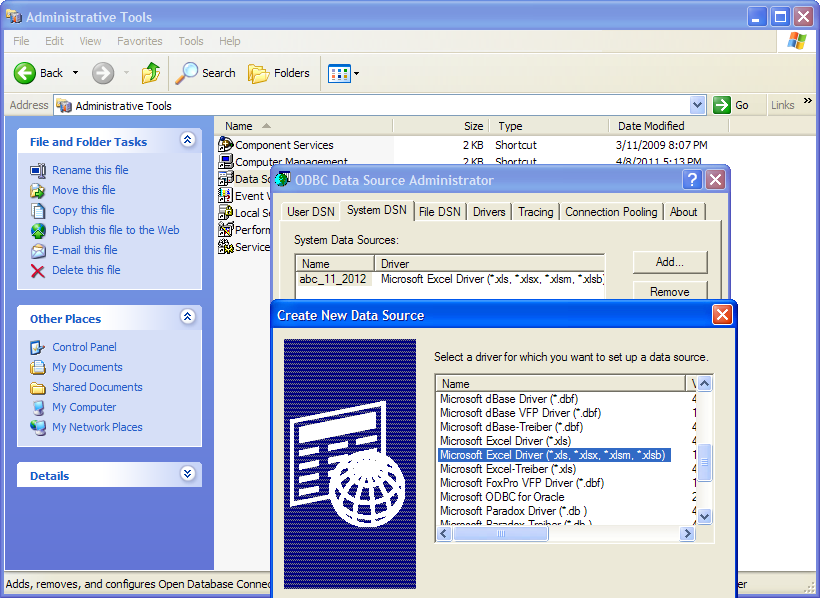The width and height of the screenshot is (820, 598).
Task: Open the Views dropdown arrow
Action: coord(357,74)
